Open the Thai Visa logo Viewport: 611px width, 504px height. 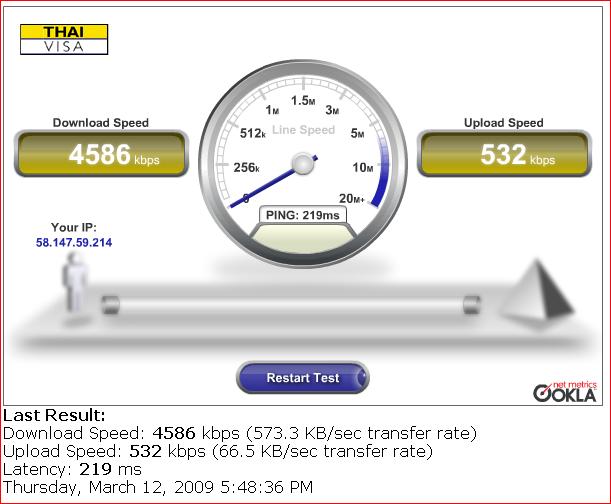64,39
